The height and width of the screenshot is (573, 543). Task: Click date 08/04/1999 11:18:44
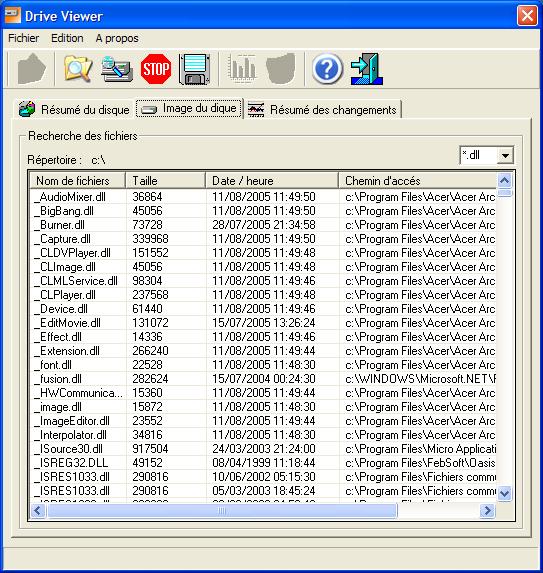(x=264, y=463)
